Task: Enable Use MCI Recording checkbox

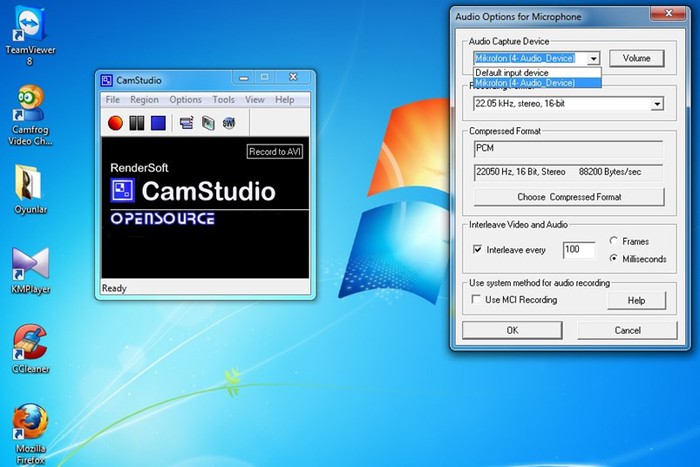Action: click(x=476, y=299)
